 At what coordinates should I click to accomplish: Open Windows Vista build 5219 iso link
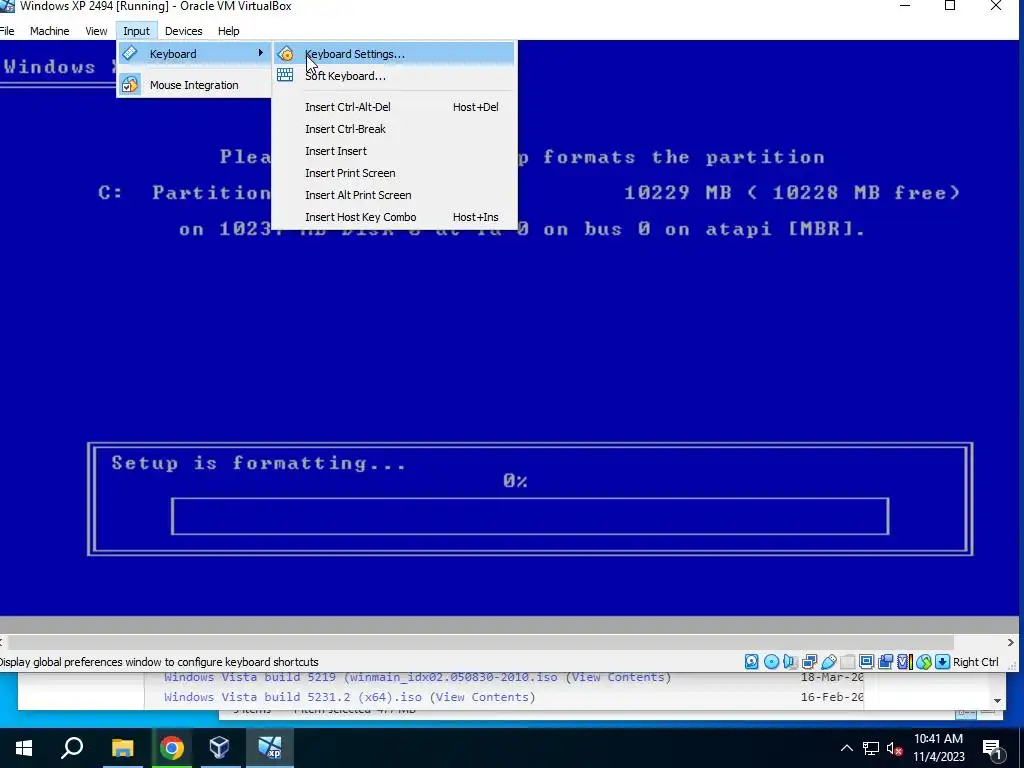tap(360, 677)
